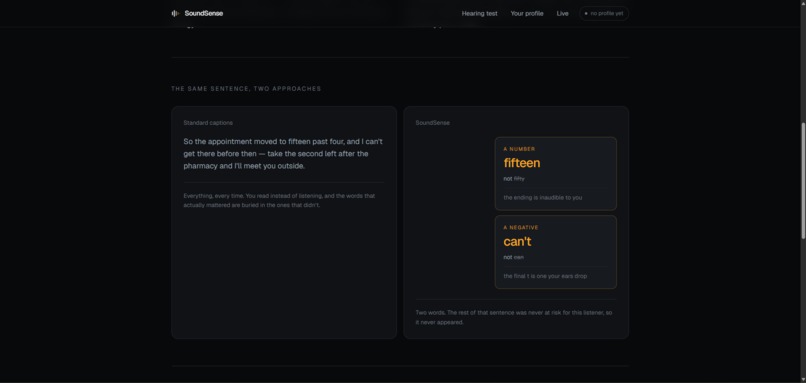Viewport: 806px width, 383px height.
Task: Open the Hearing test page
Action: click(x=479, y=13)
